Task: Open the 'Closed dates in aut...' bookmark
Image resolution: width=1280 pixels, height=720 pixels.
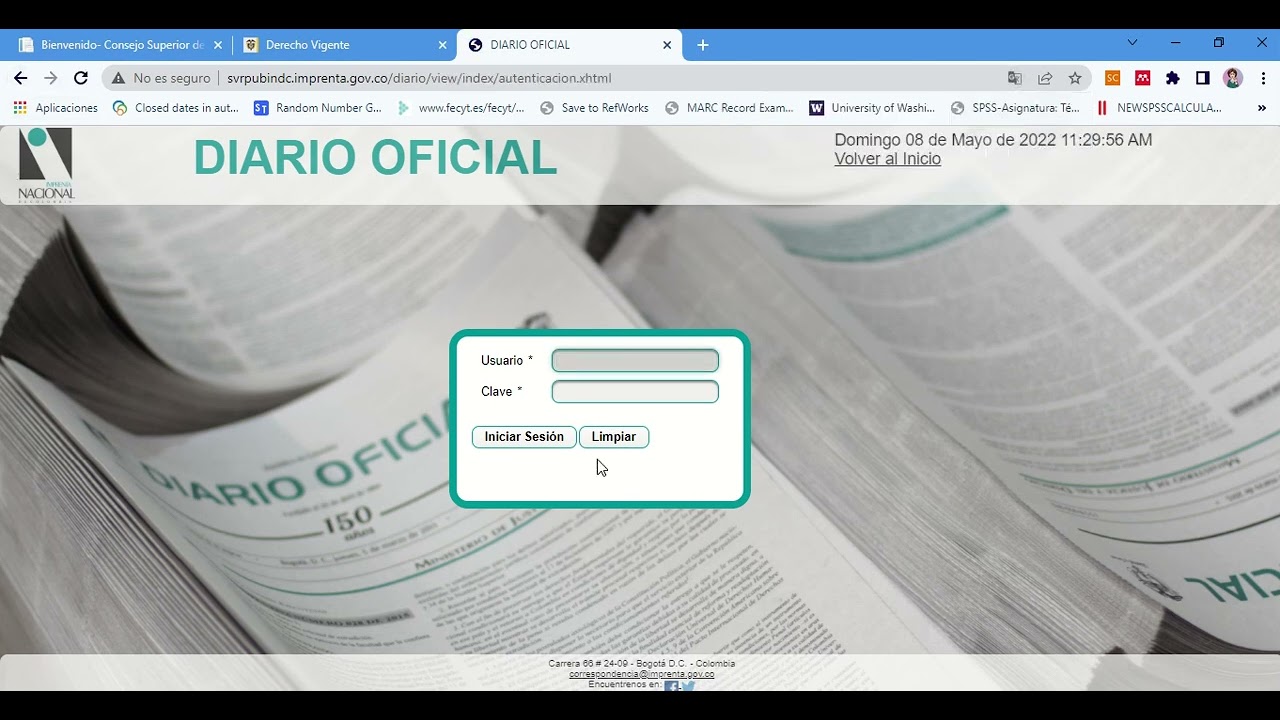Action: 176,108
